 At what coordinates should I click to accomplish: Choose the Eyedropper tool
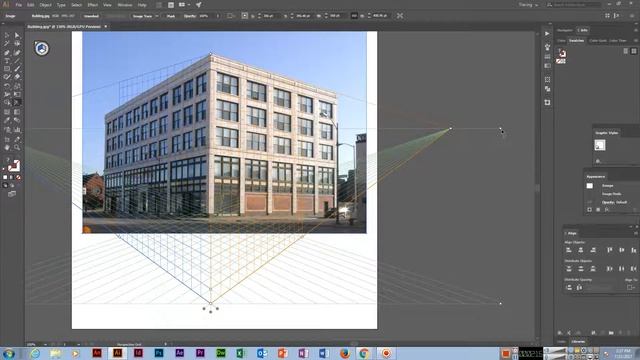[7, 120]
